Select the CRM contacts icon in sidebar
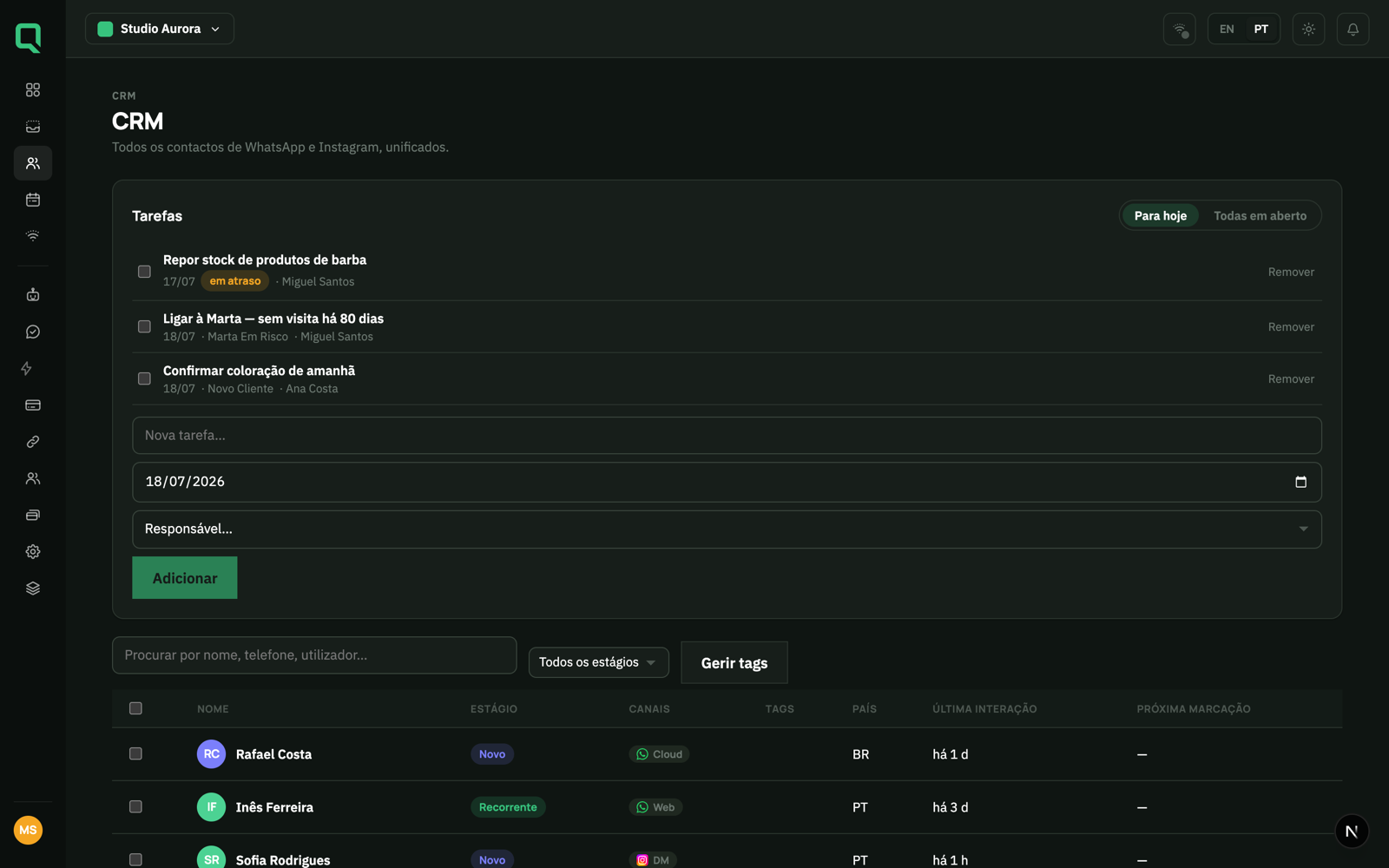 point(33,163)
